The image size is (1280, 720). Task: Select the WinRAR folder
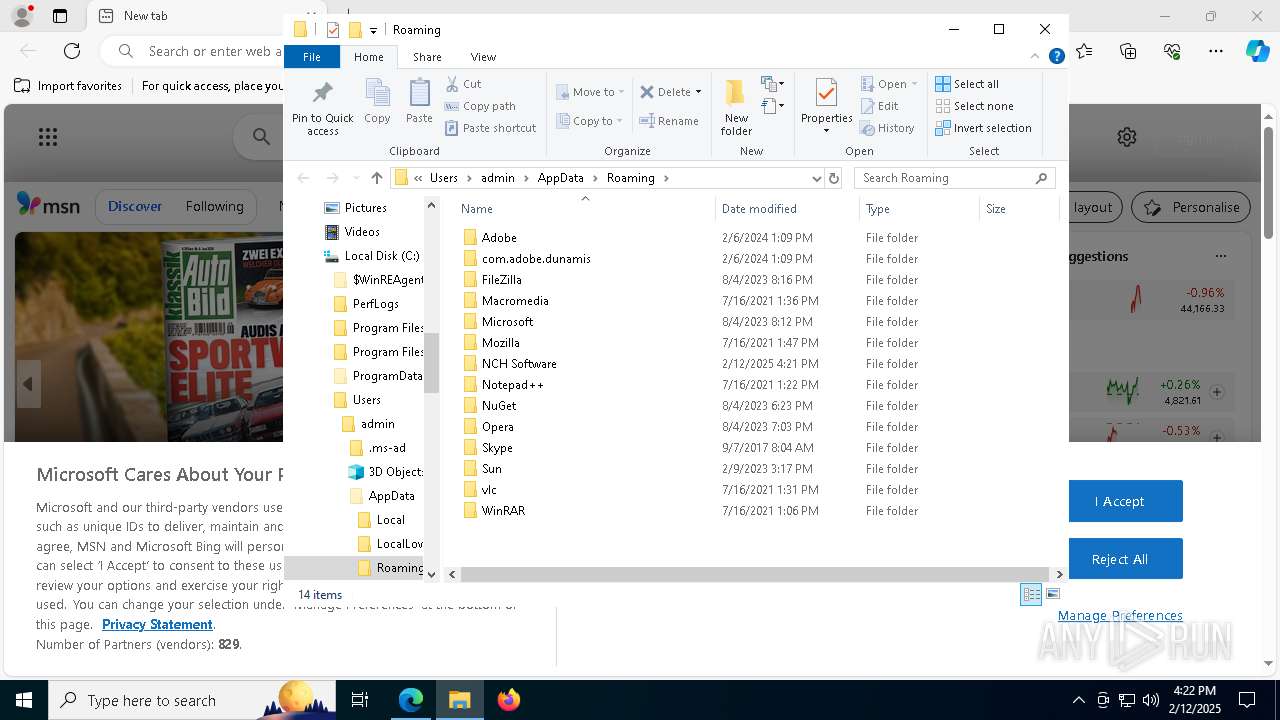(503, 511)
